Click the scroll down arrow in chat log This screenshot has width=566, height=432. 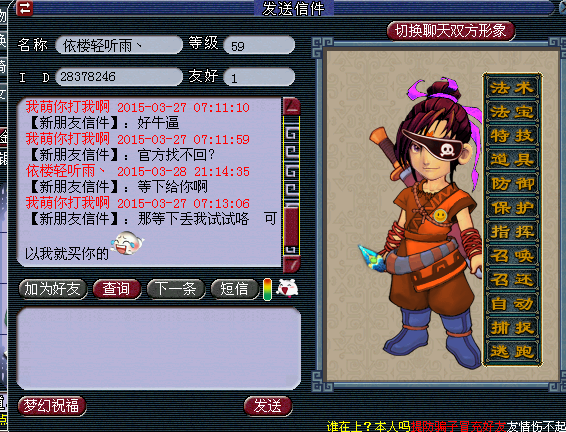click(x=292, y=265)
